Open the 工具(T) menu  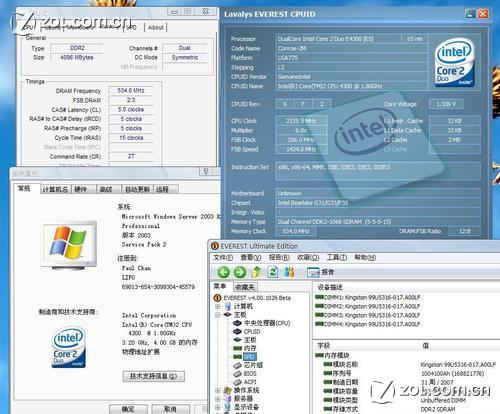337,257
